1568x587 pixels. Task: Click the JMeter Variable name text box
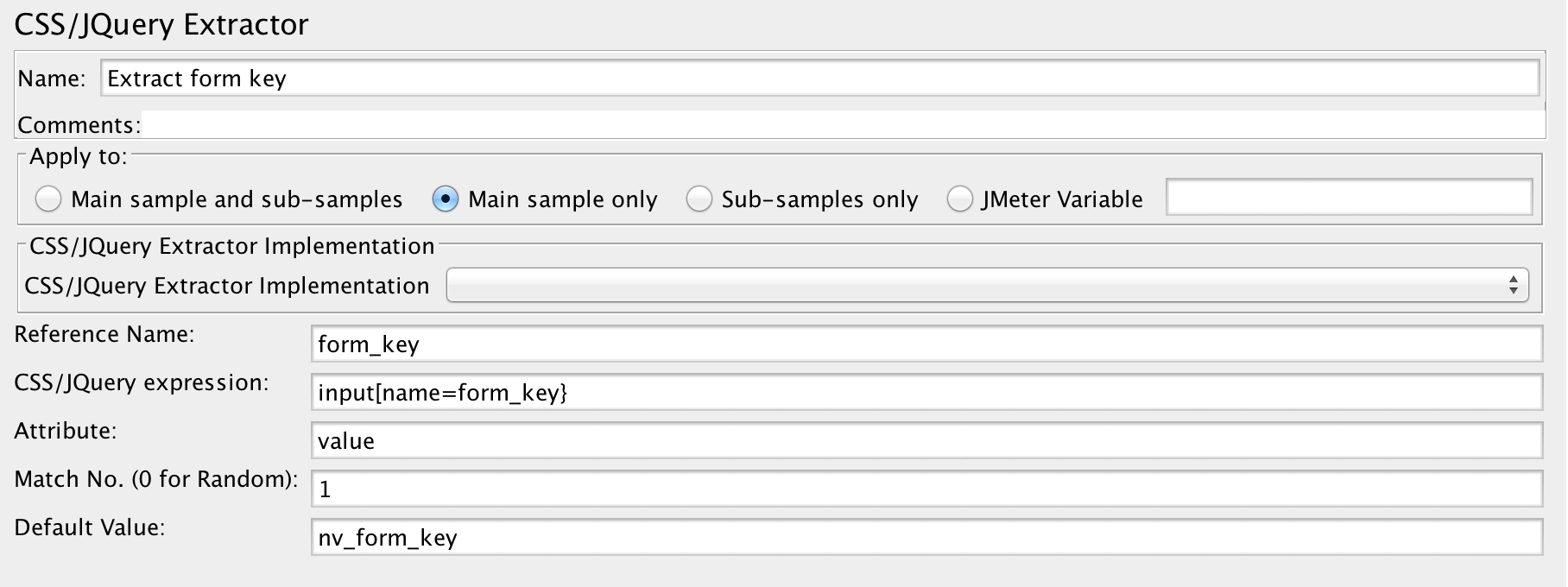click(x=1349, y=198)
